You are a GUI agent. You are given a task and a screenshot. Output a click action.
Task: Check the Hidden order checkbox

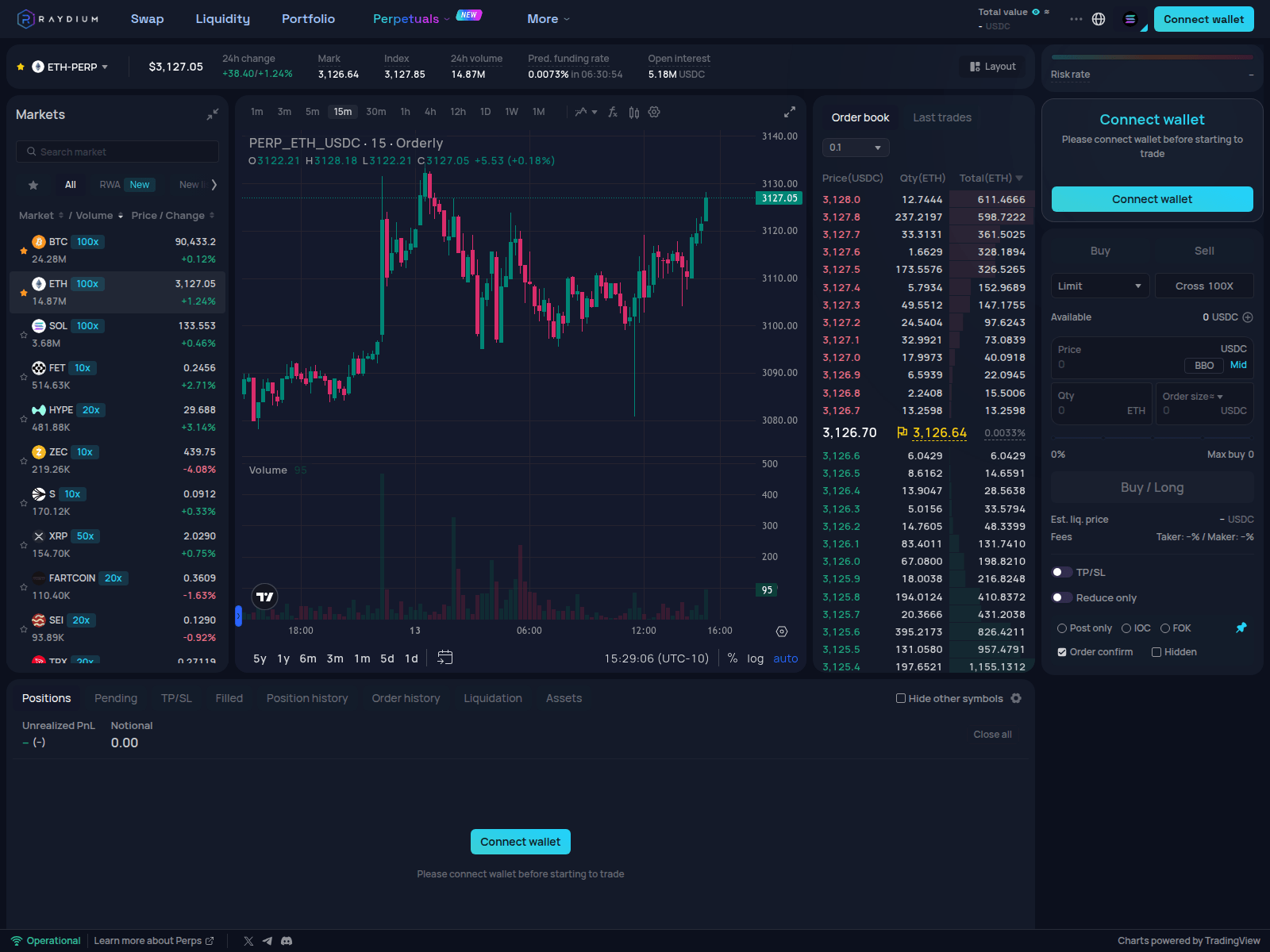click(x=1156, y=652)
